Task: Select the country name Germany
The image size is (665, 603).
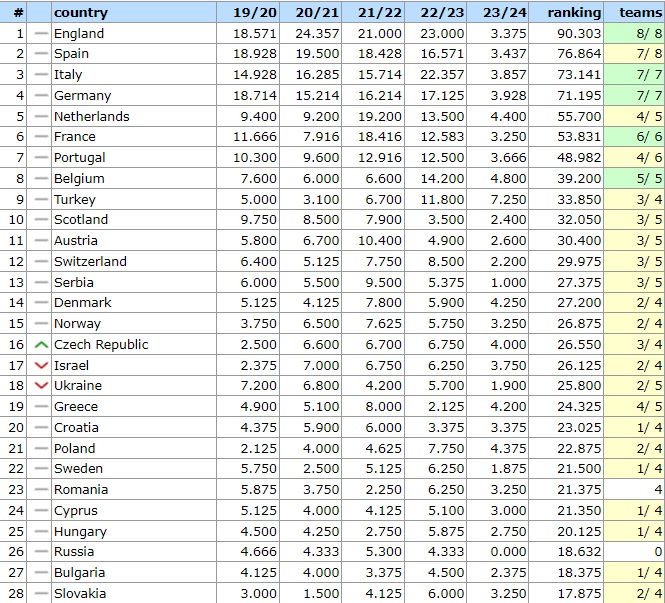Action: click(x=82, y=95)
